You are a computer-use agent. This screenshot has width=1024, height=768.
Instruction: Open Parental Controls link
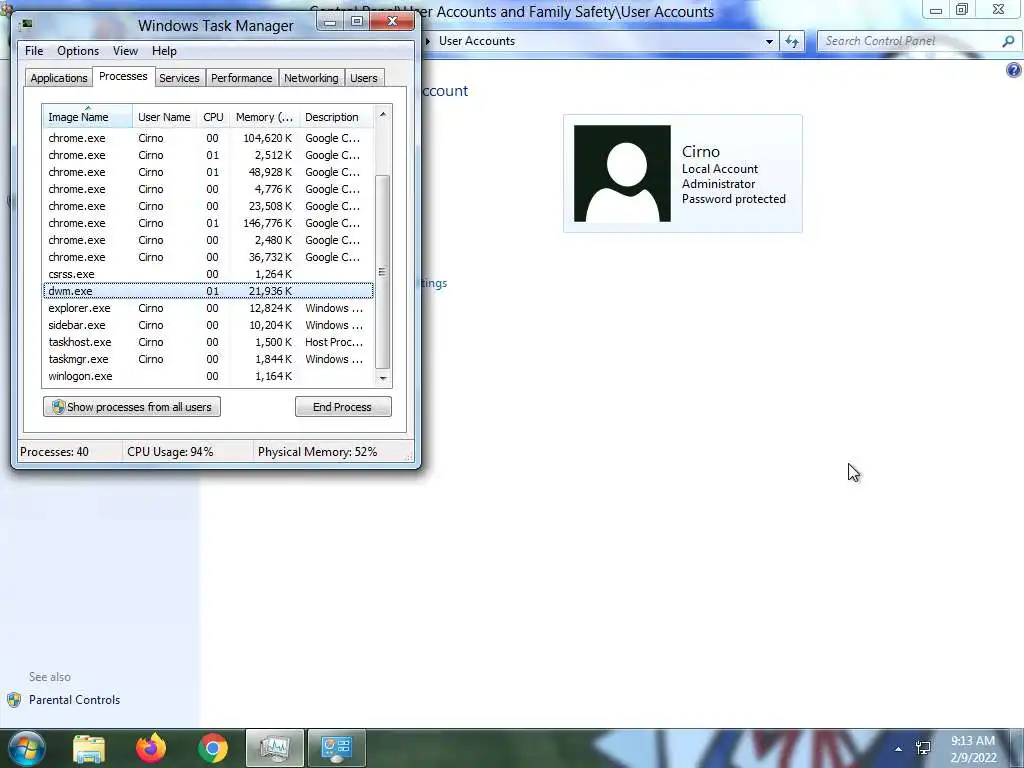point(74,699)
